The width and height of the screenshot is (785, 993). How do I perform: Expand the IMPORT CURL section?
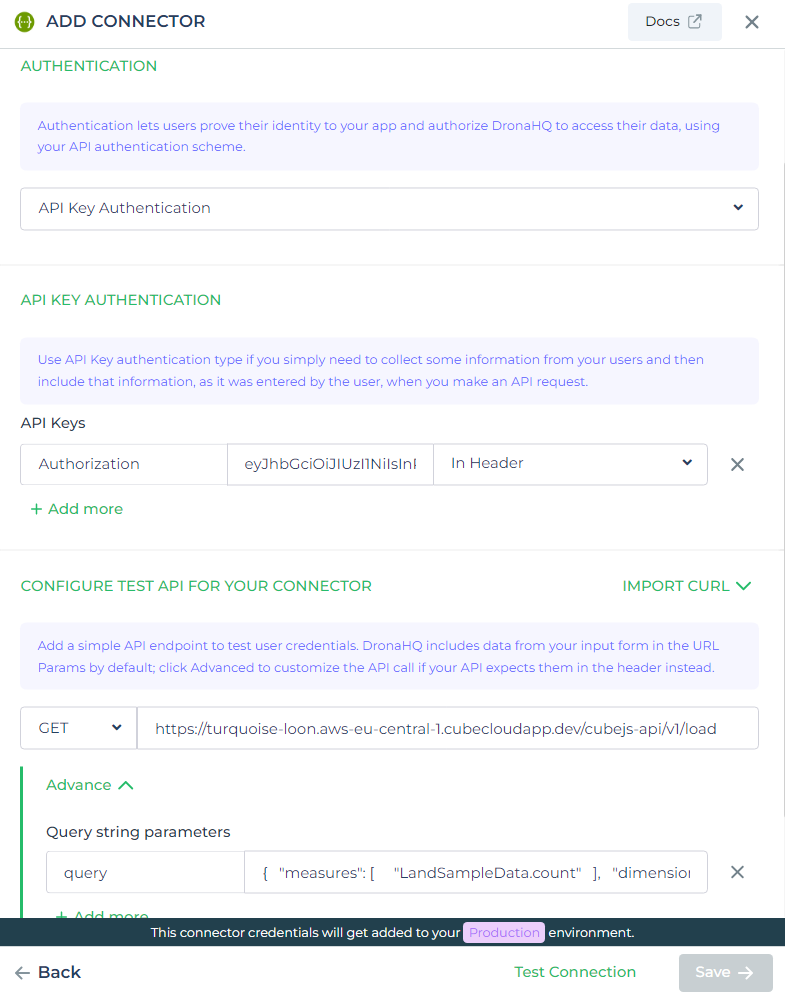687,586
